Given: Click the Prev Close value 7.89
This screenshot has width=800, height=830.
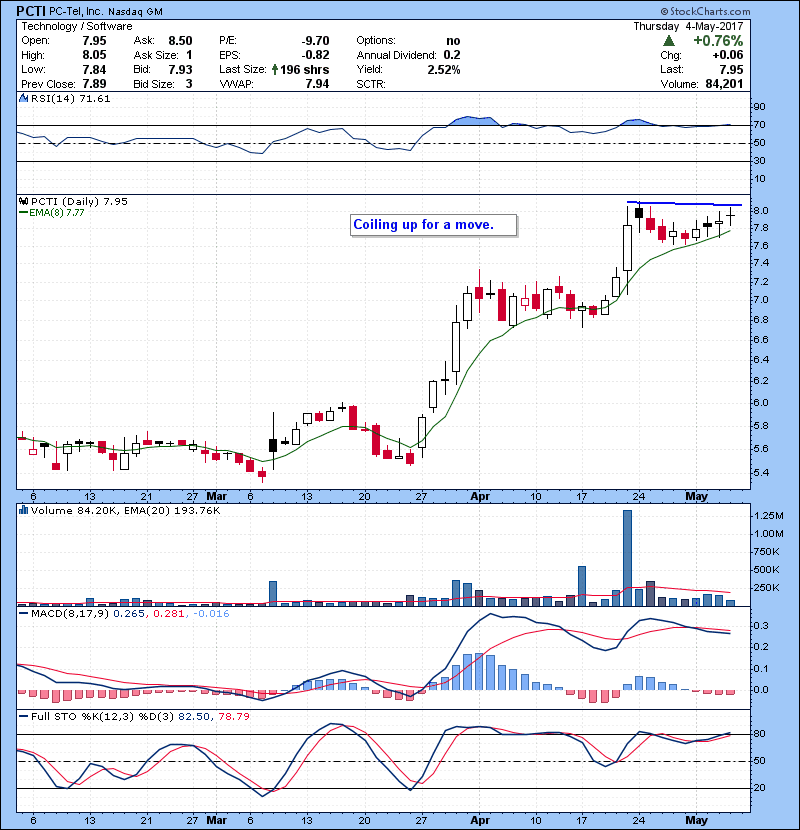Looking at the screenshot, I should click(x=94, y=84).
